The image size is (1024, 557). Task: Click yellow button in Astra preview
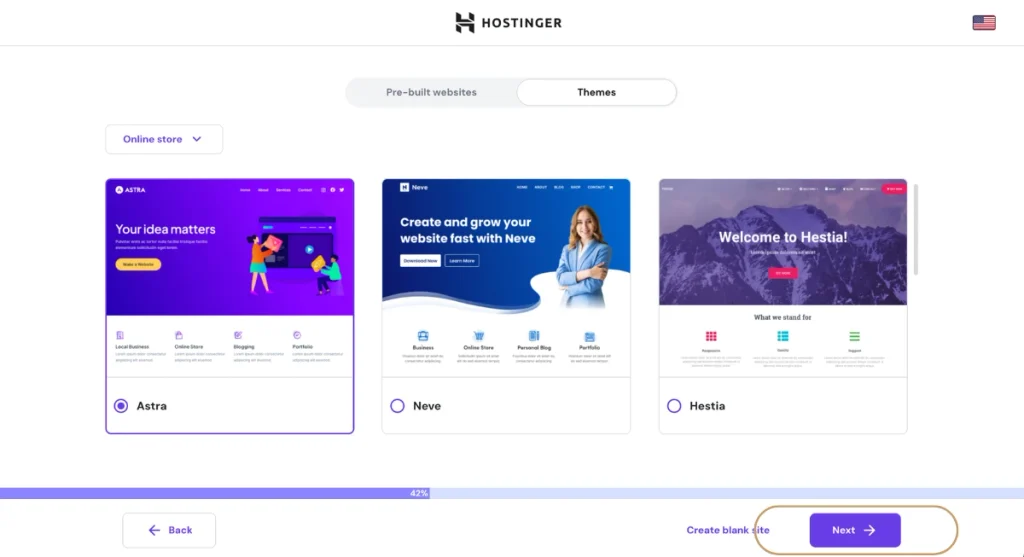click(138, 264)
